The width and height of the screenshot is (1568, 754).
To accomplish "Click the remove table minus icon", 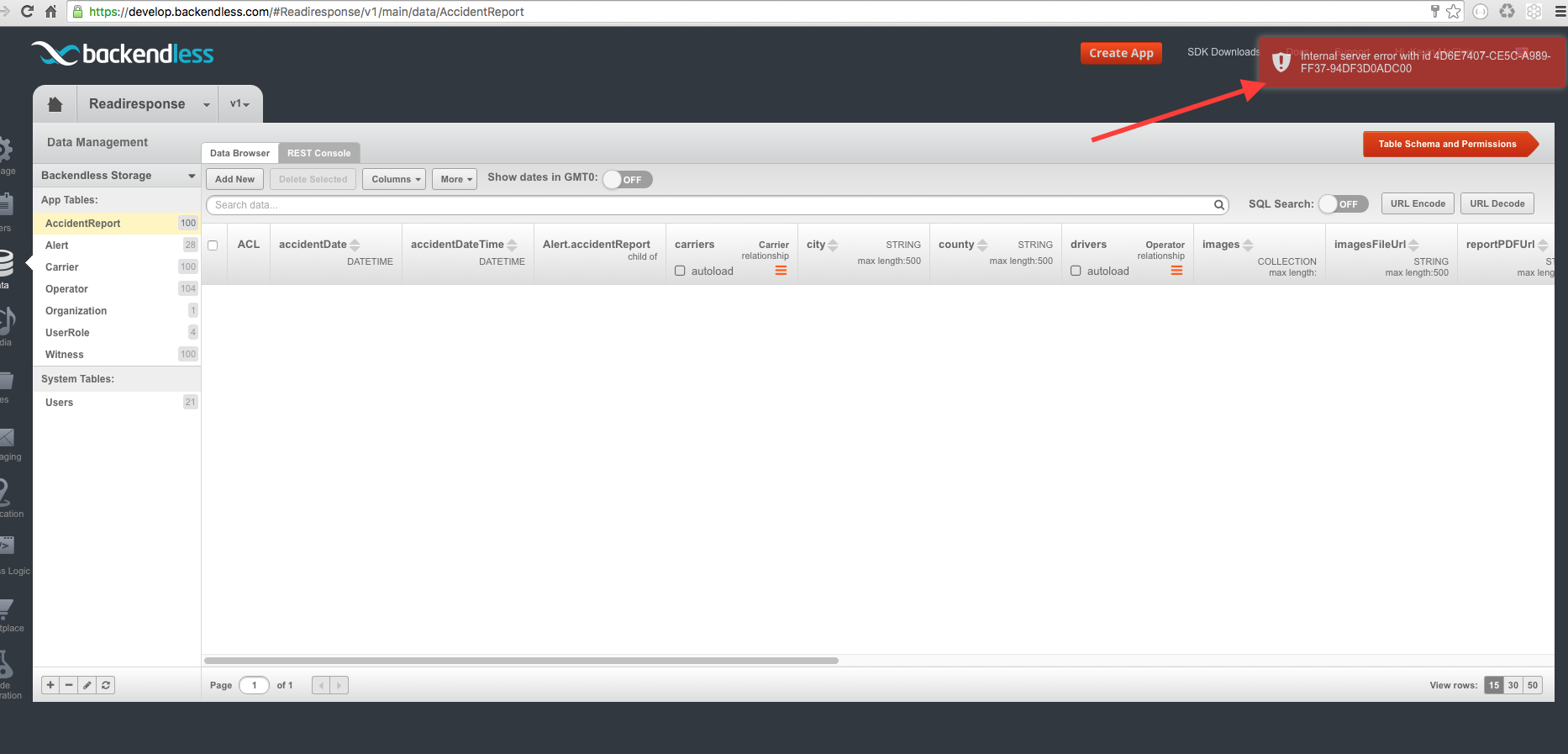I will coord(69,685).
